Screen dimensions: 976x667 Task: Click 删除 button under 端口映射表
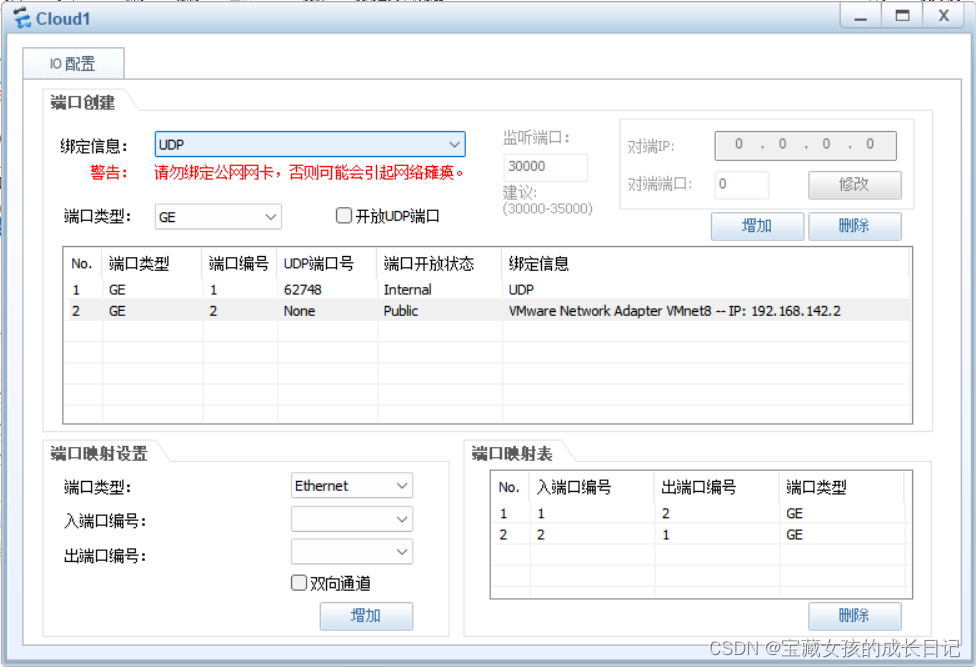[854, 616]
